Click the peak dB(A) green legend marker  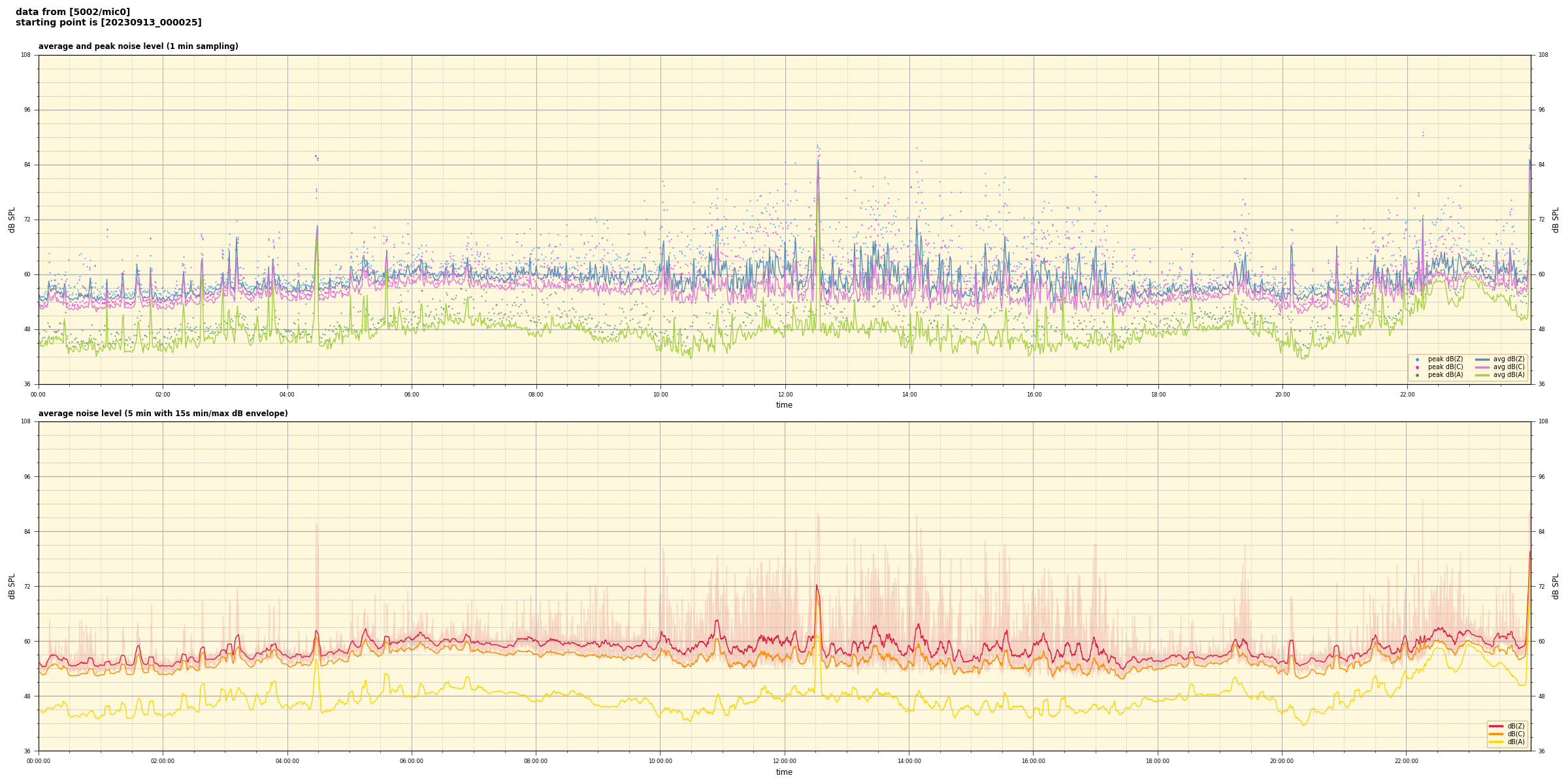coord(1417,375)
